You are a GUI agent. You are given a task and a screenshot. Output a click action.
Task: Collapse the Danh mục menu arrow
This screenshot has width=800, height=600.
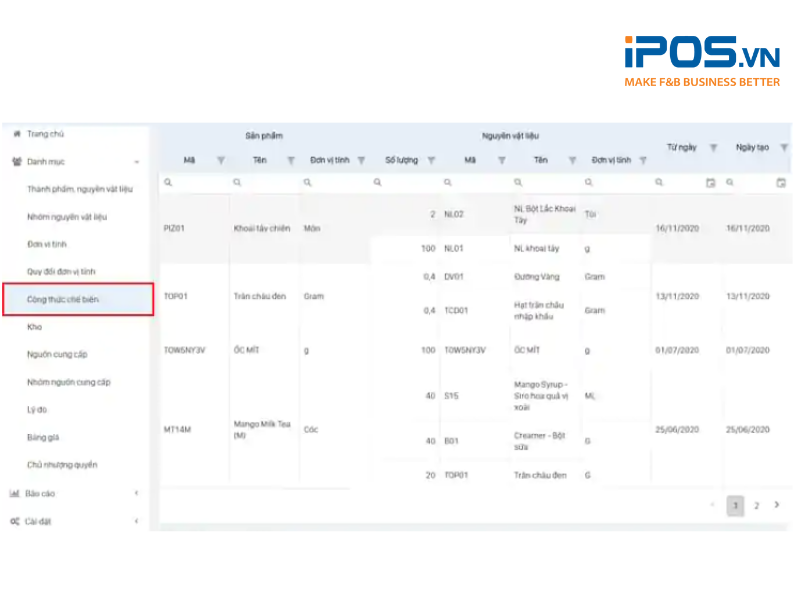click(x=136, y=161)
